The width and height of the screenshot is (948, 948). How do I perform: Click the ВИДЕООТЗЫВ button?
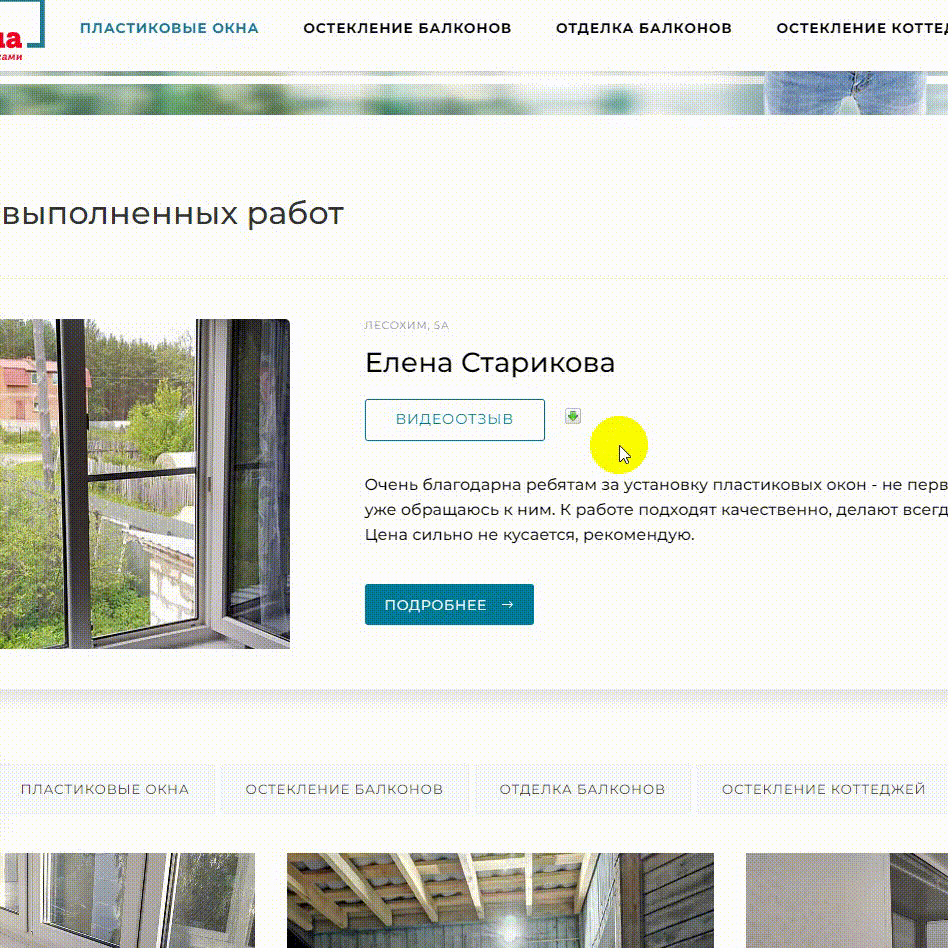tap(455, 420)
